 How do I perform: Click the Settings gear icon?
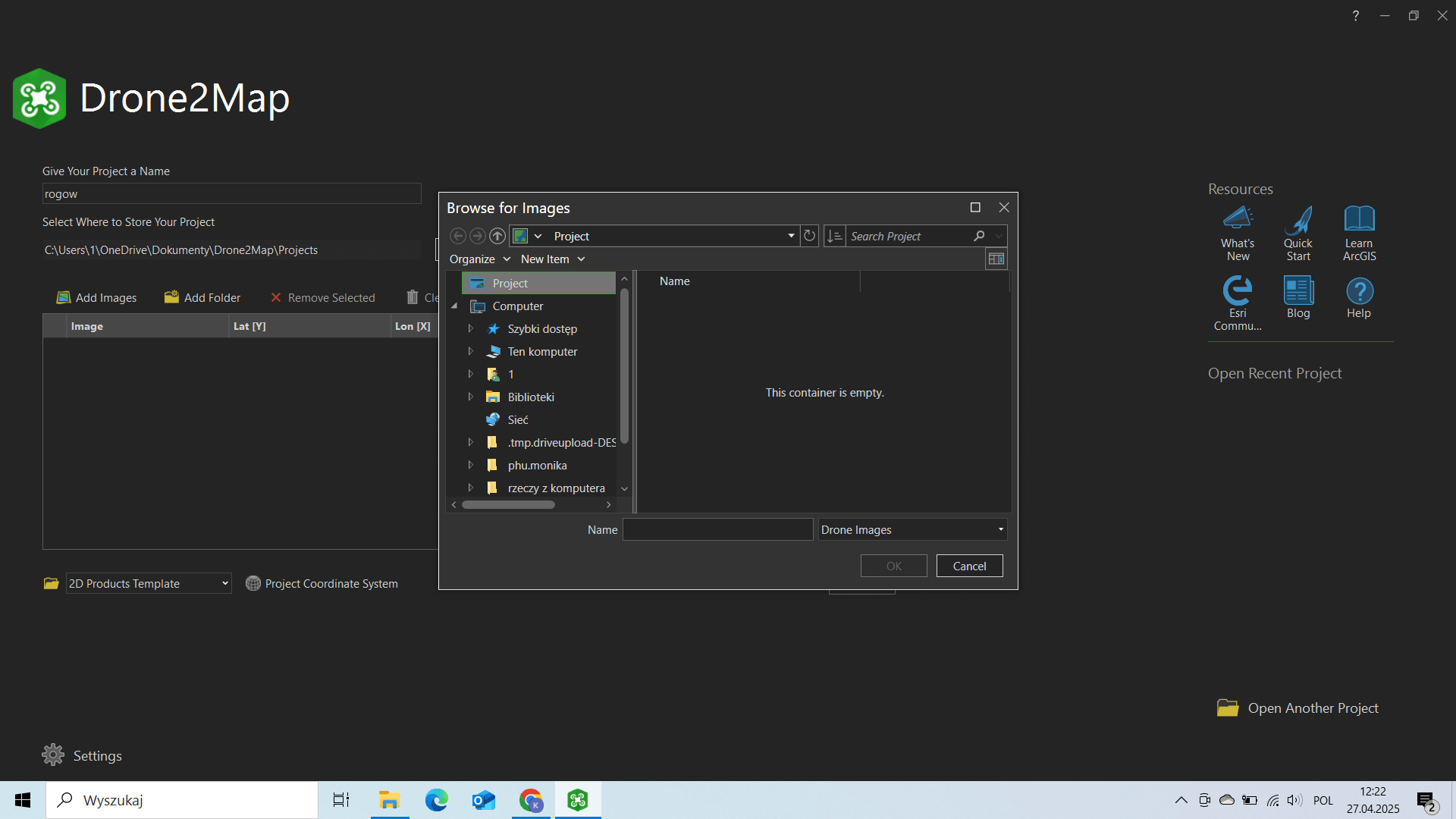pyautogui.click(x=53, y=755)
